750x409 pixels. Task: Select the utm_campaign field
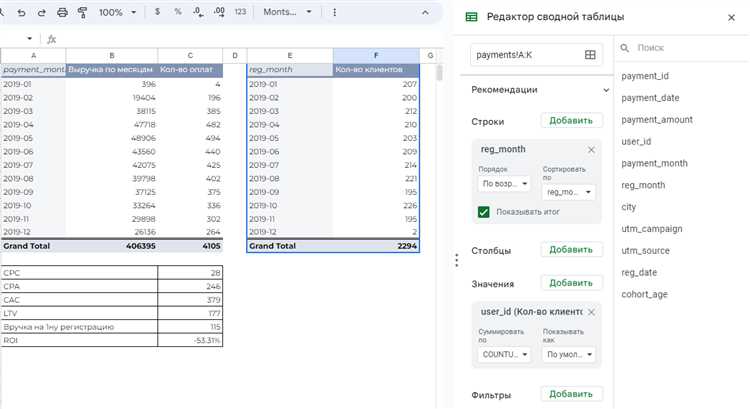tap(651, 229)
